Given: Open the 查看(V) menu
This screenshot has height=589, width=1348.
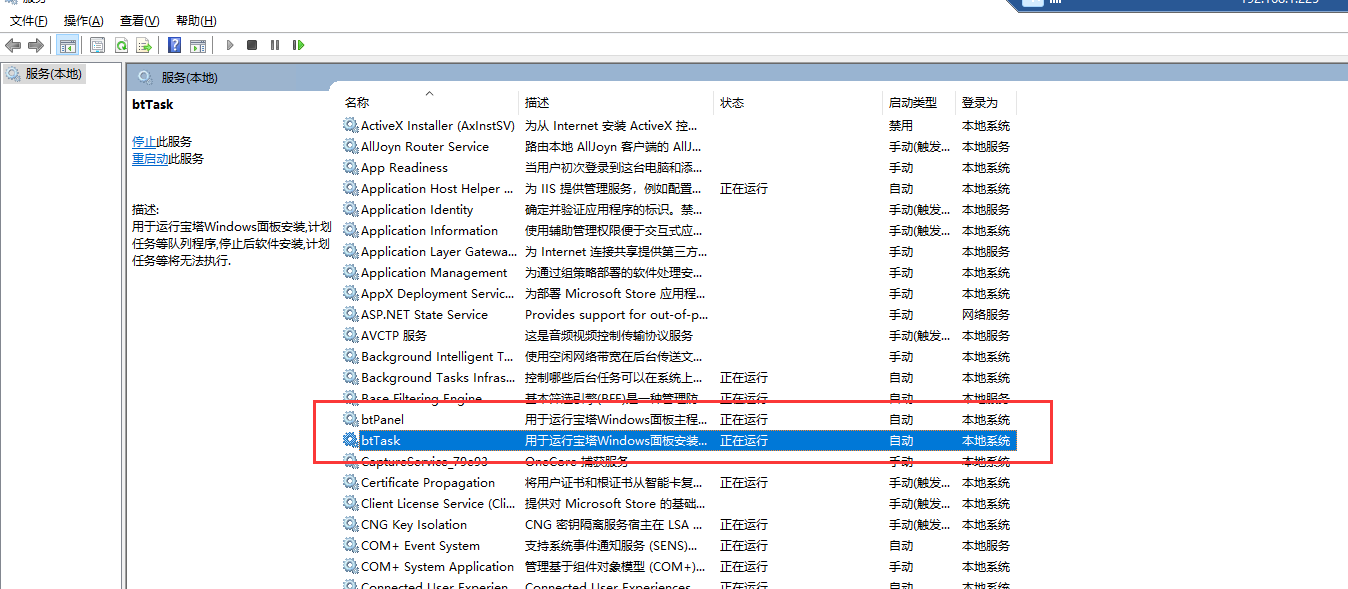Looking at the screenshot, I should point(139,21).
